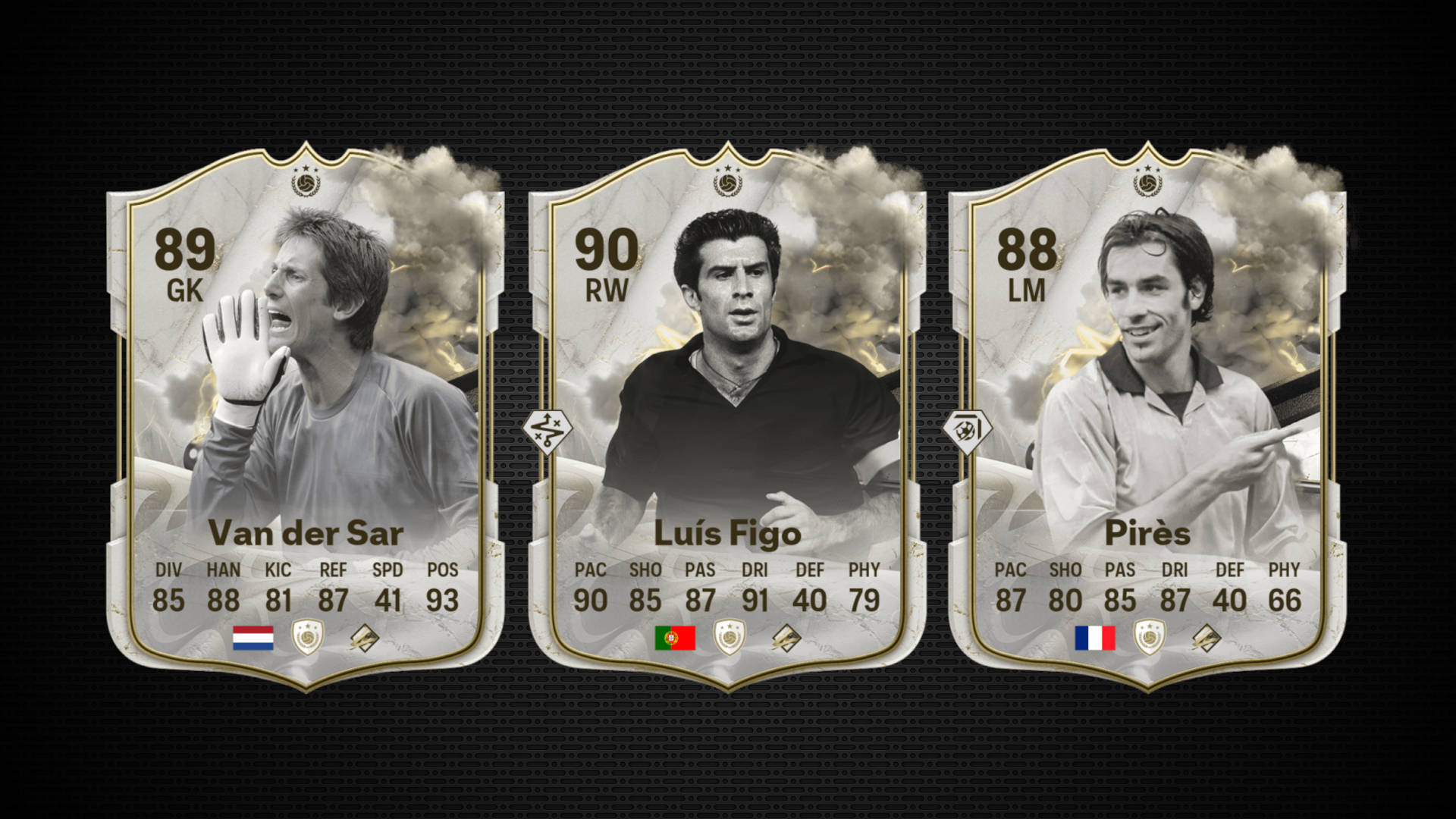Viewport: 1456px width, 819px height.
Task: Click the Icon league badge on Luís Figo card
Action: tap(730, 637)
